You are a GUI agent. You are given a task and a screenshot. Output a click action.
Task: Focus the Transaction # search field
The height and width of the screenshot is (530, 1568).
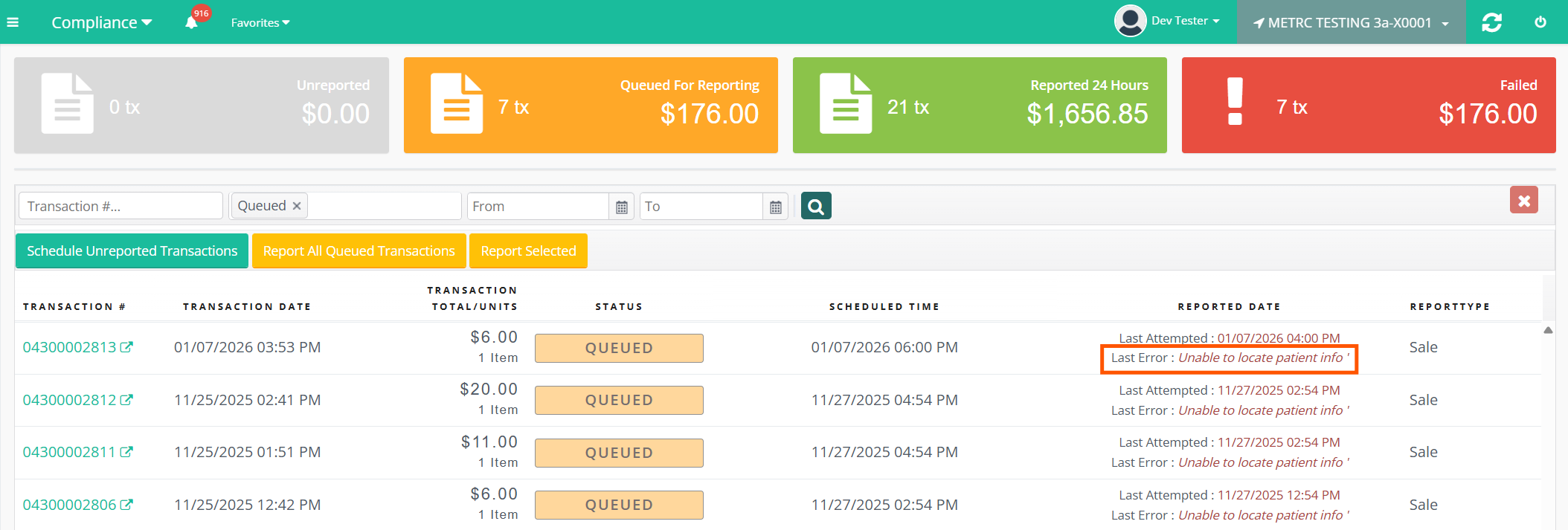[x=121, y=206]
